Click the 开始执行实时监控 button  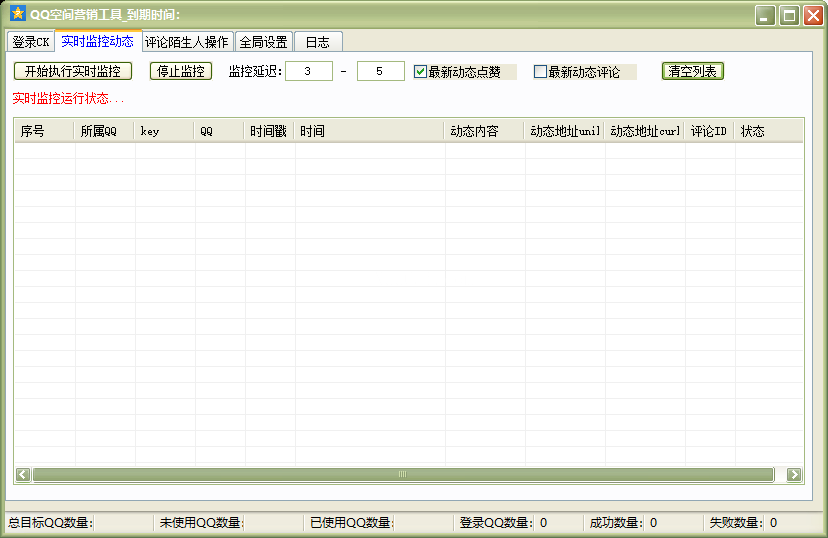pos(73,71)
